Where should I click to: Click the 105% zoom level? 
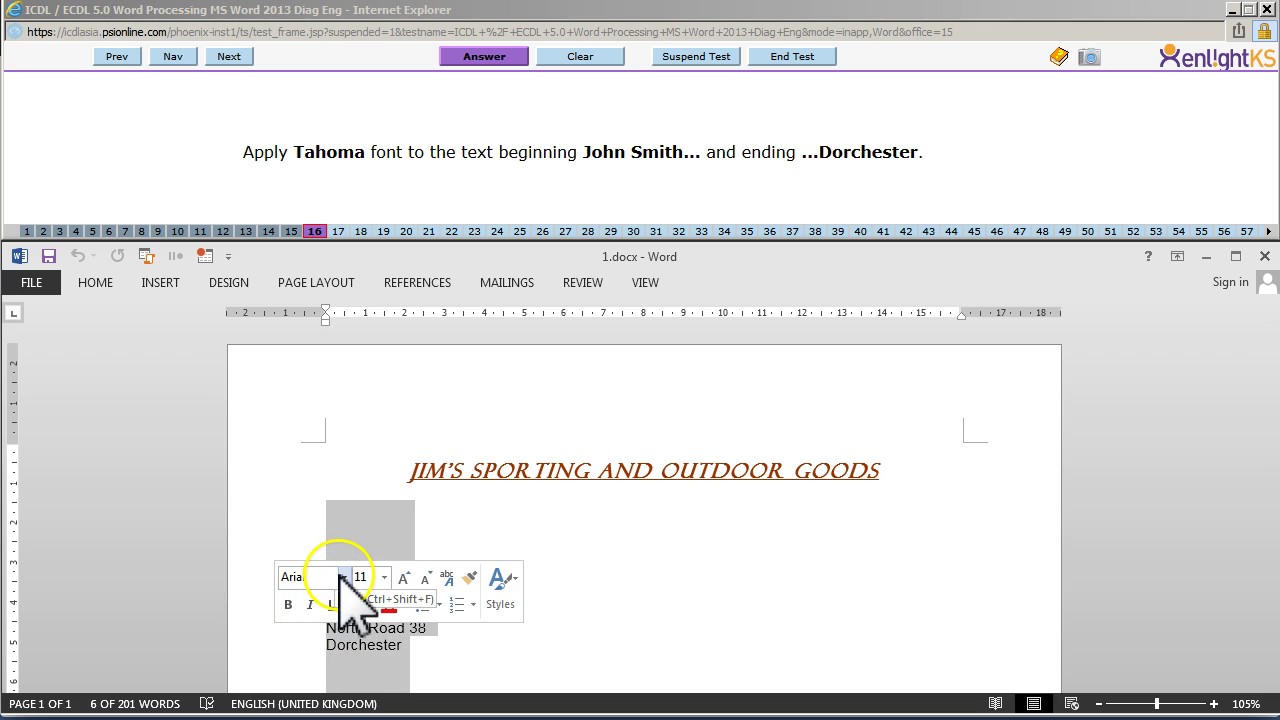coord(1246,704)
